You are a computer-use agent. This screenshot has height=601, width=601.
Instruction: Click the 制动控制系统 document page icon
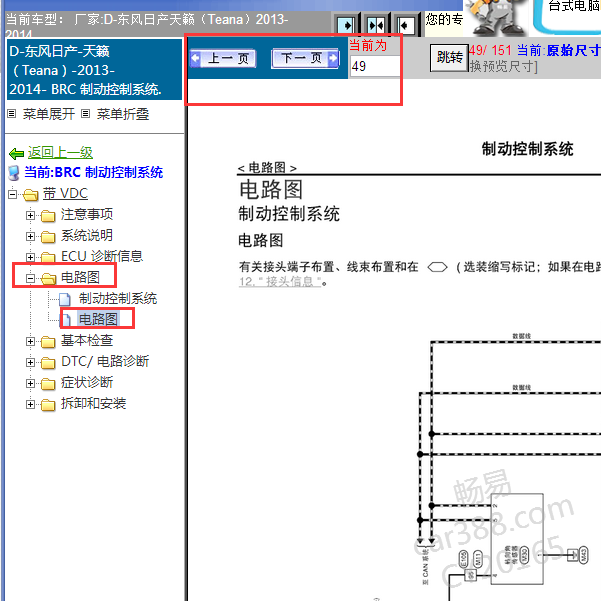[x=65, y=299]
